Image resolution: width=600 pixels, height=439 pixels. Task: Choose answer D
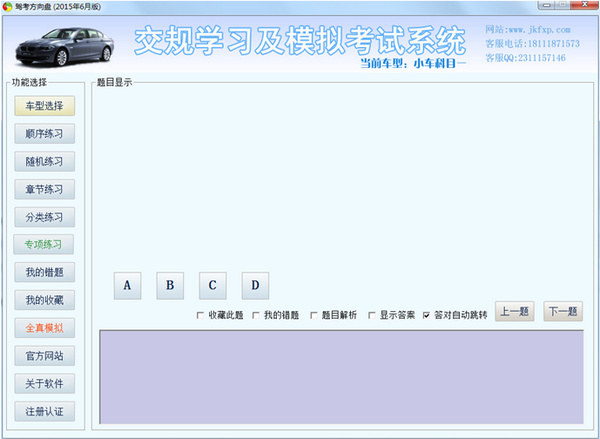[x=255, y=286]
